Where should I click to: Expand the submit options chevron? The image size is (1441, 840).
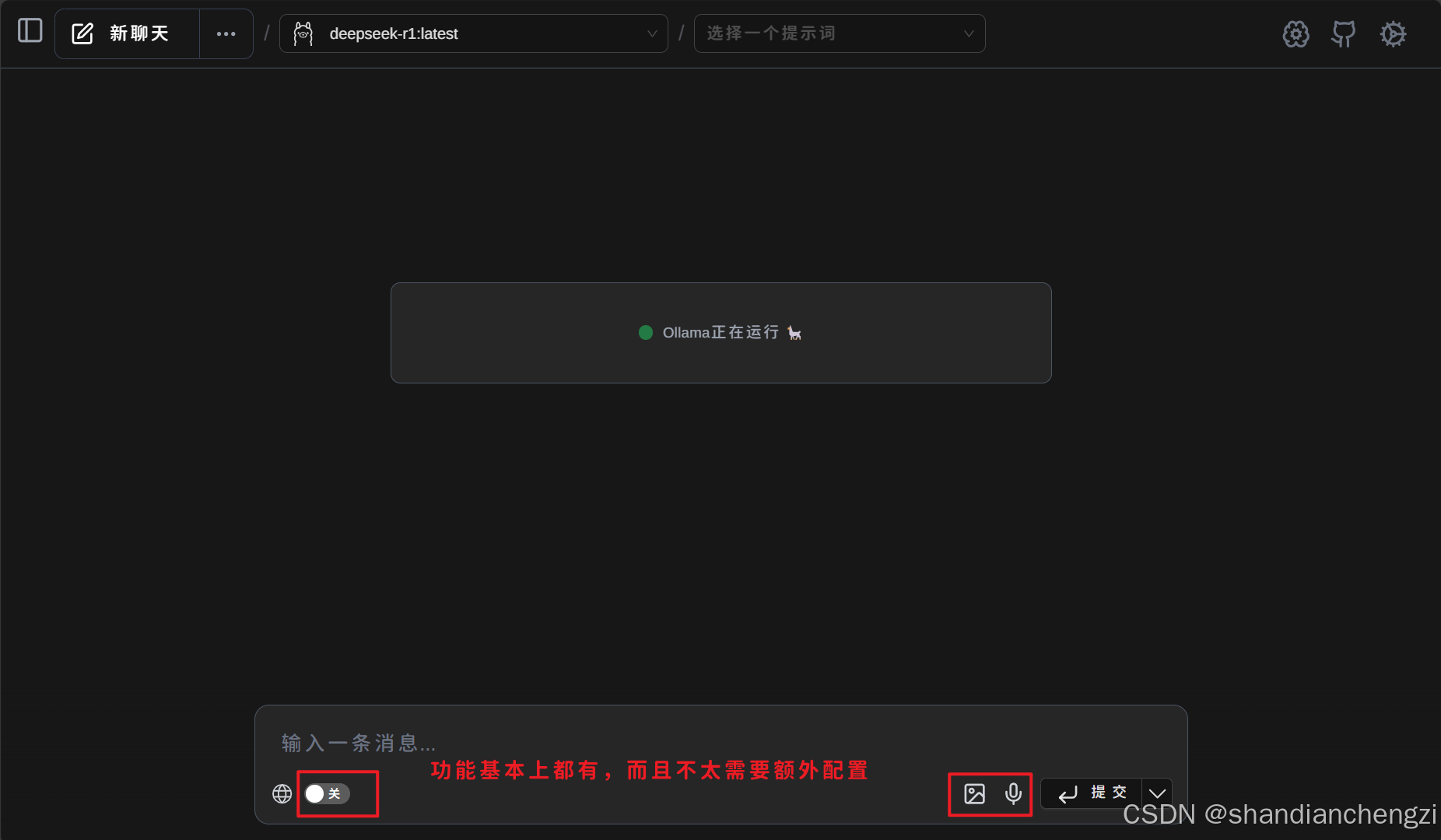(x=1157, y=793)
